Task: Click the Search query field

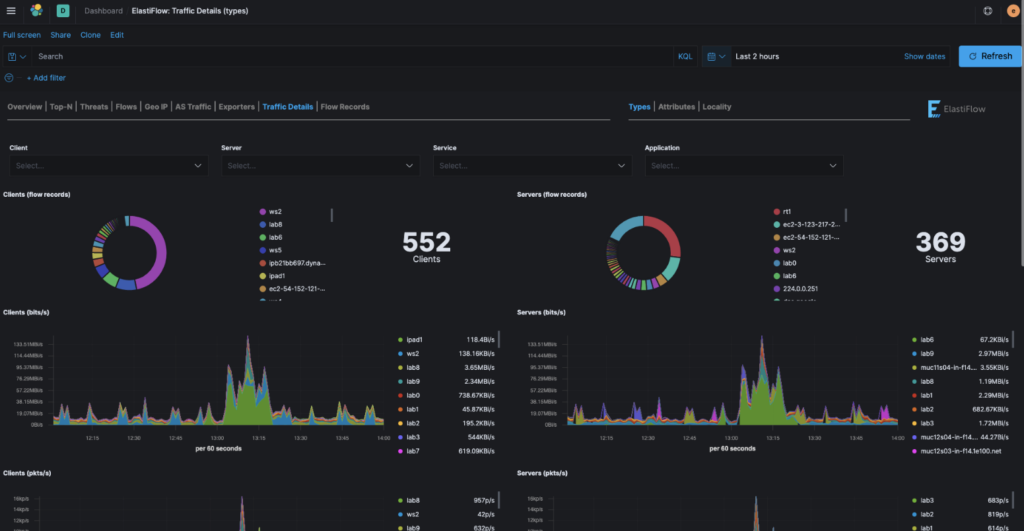Action: click(x=353, y=57)
